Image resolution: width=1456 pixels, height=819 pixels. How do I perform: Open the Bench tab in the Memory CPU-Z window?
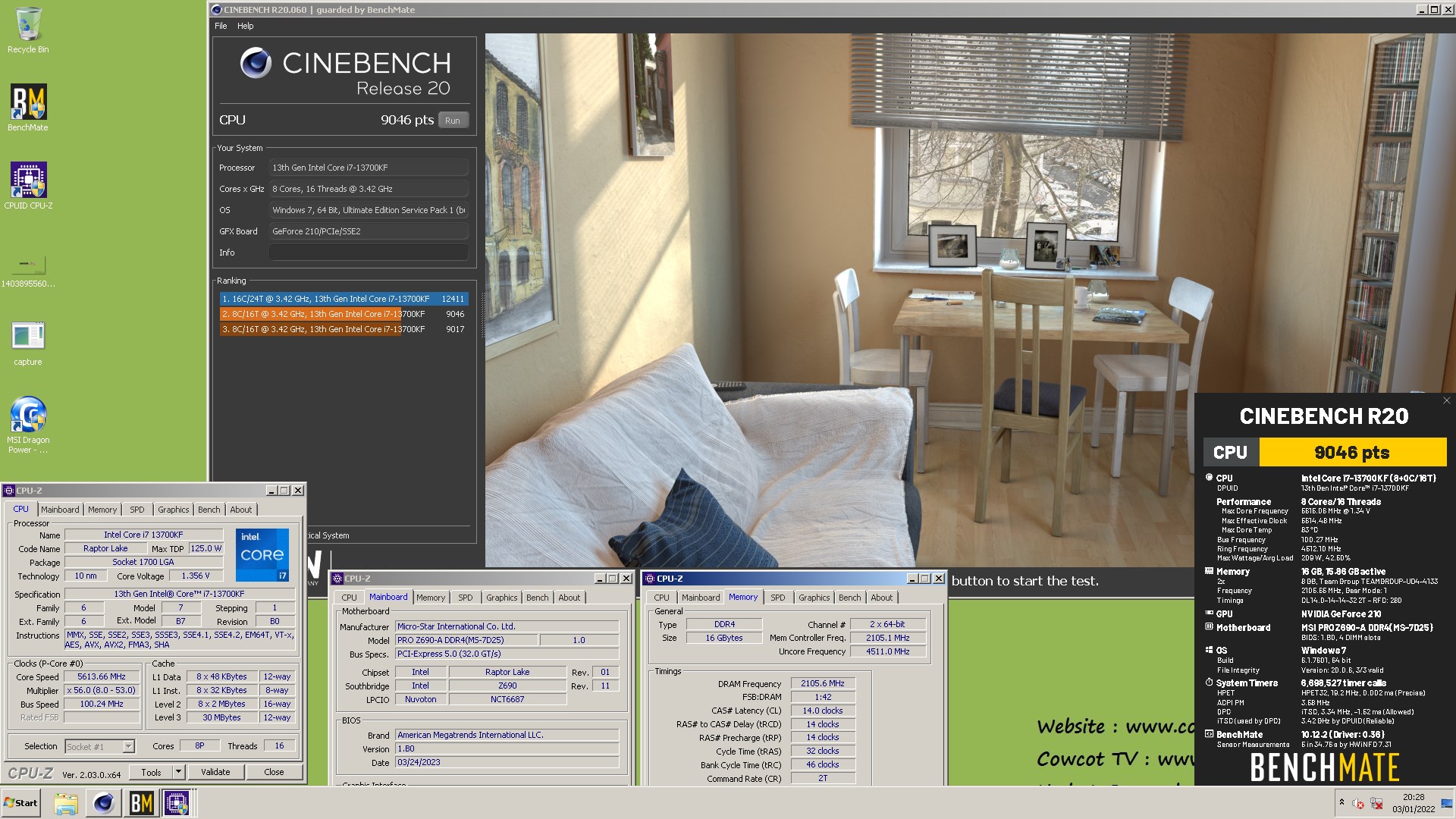click(849, 598)
